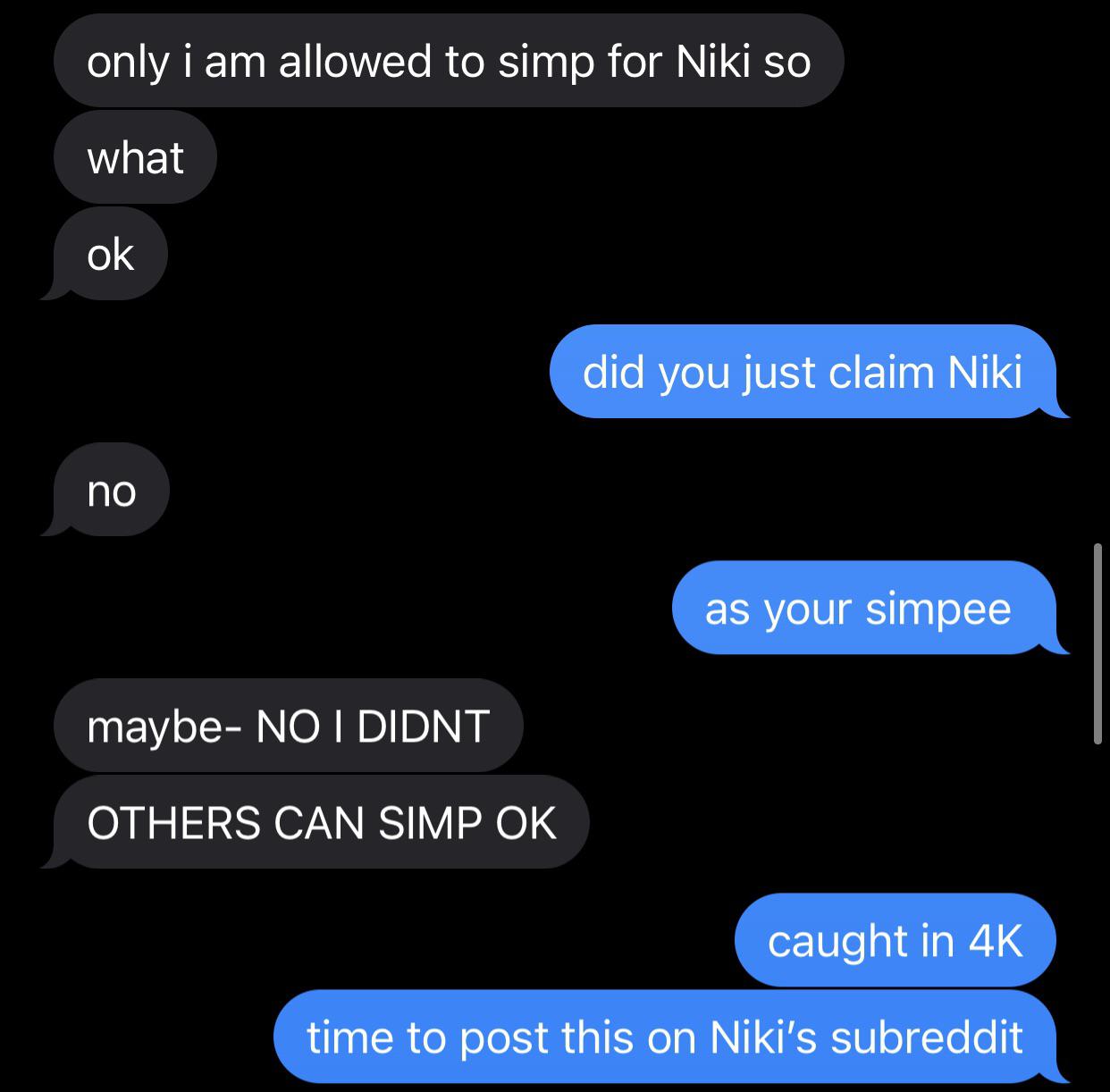Select the gray 'what' message bubble
1110x1092 pixels.
click(x=135, y=157)
